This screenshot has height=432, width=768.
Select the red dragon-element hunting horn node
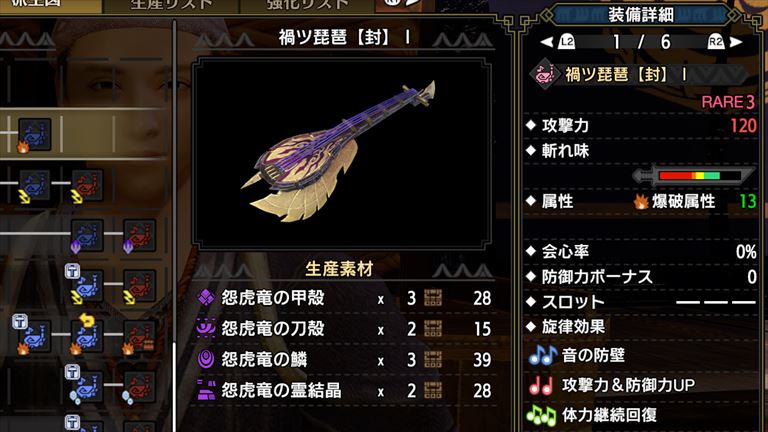[x=140, y=236]
